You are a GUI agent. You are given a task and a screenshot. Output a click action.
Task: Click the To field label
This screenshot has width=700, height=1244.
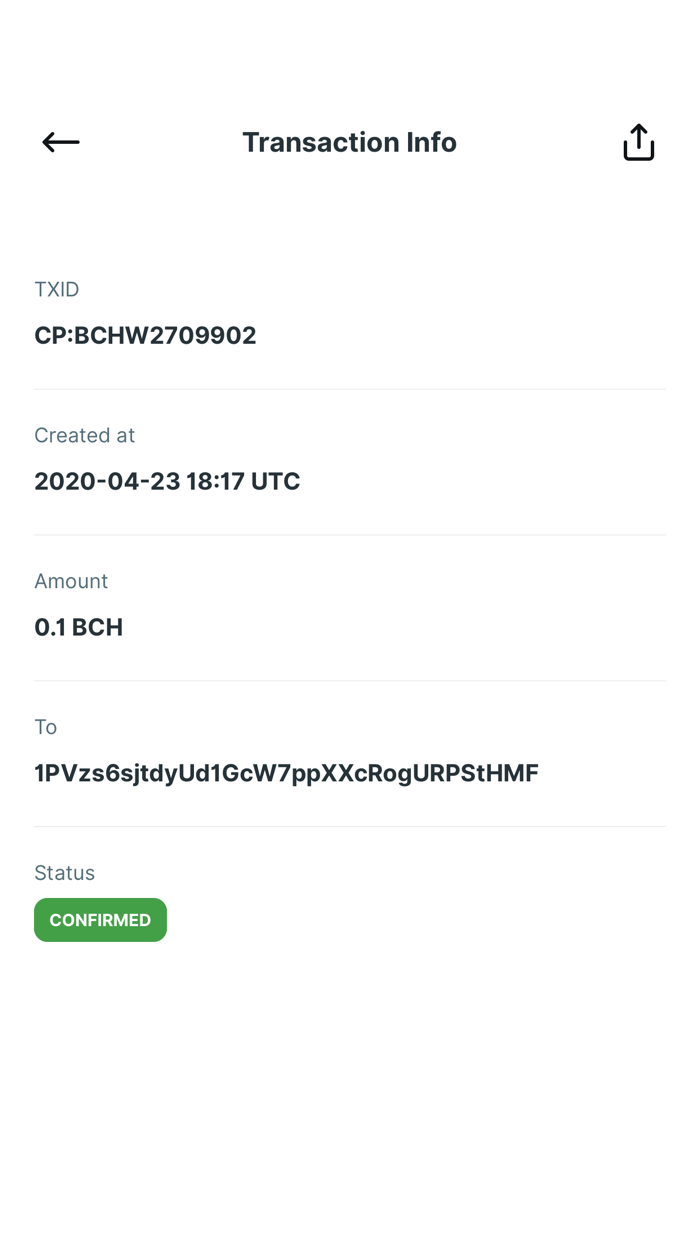(45, 727)
